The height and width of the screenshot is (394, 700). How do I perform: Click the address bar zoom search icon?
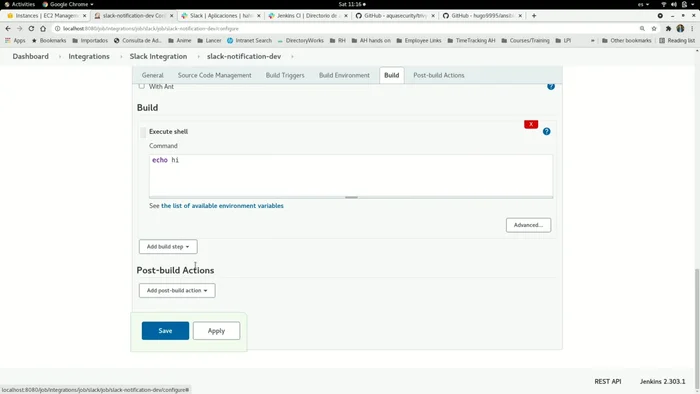coord(642,29)
